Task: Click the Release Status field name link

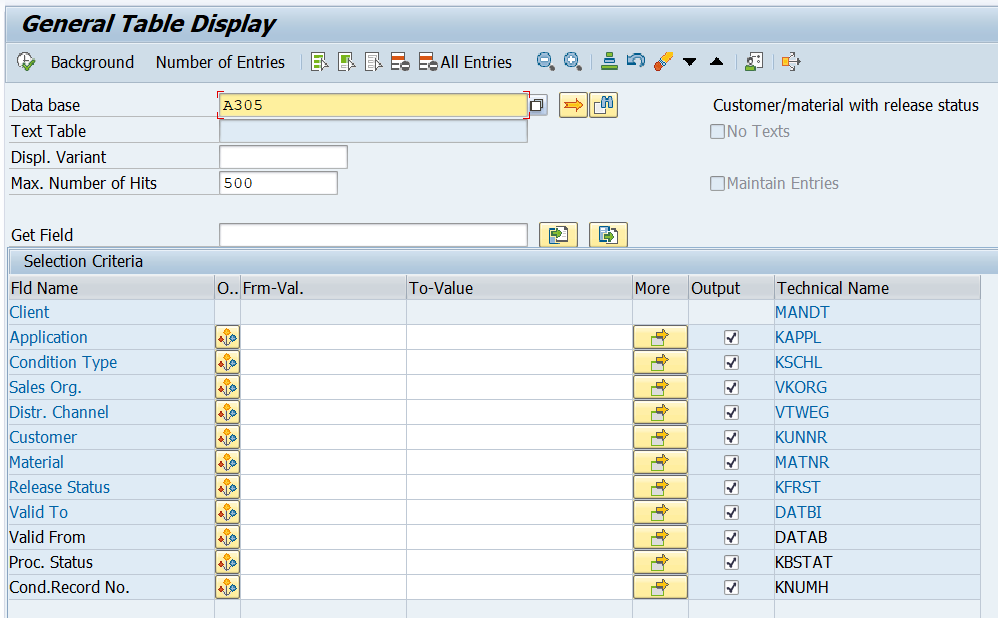Action: [x=59, y=488]
